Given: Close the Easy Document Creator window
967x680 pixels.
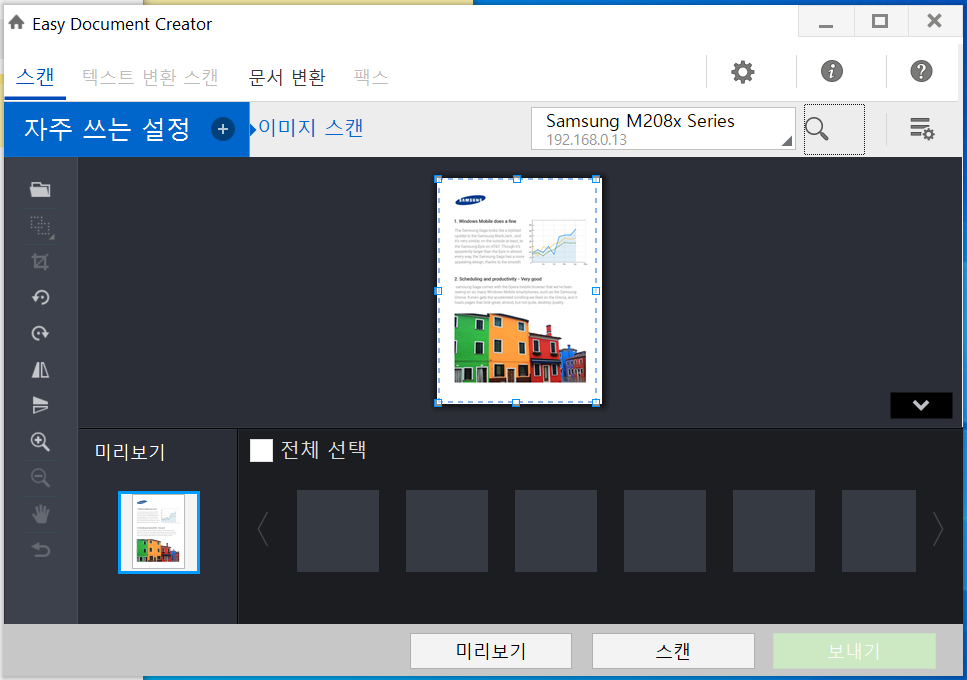Looking at the screenshot, I should tap(934, 22).
